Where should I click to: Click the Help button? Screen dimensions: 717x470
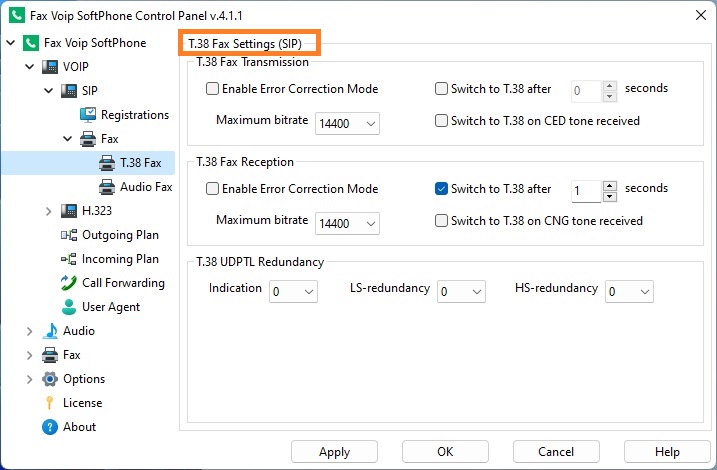tap(667, 452)
